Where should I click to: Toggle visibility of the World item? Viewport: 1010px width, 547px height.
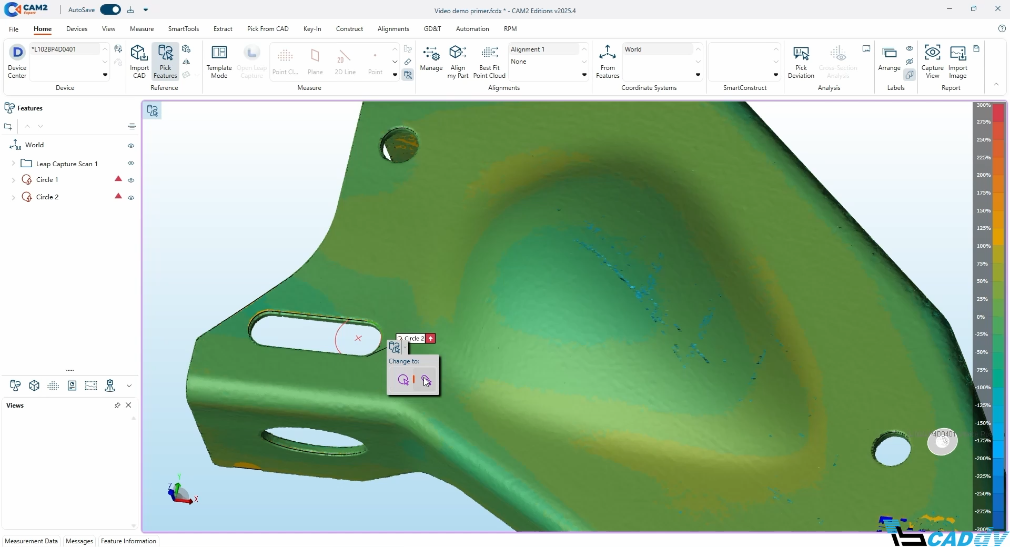pyautogui.click(x=131, y=146)
